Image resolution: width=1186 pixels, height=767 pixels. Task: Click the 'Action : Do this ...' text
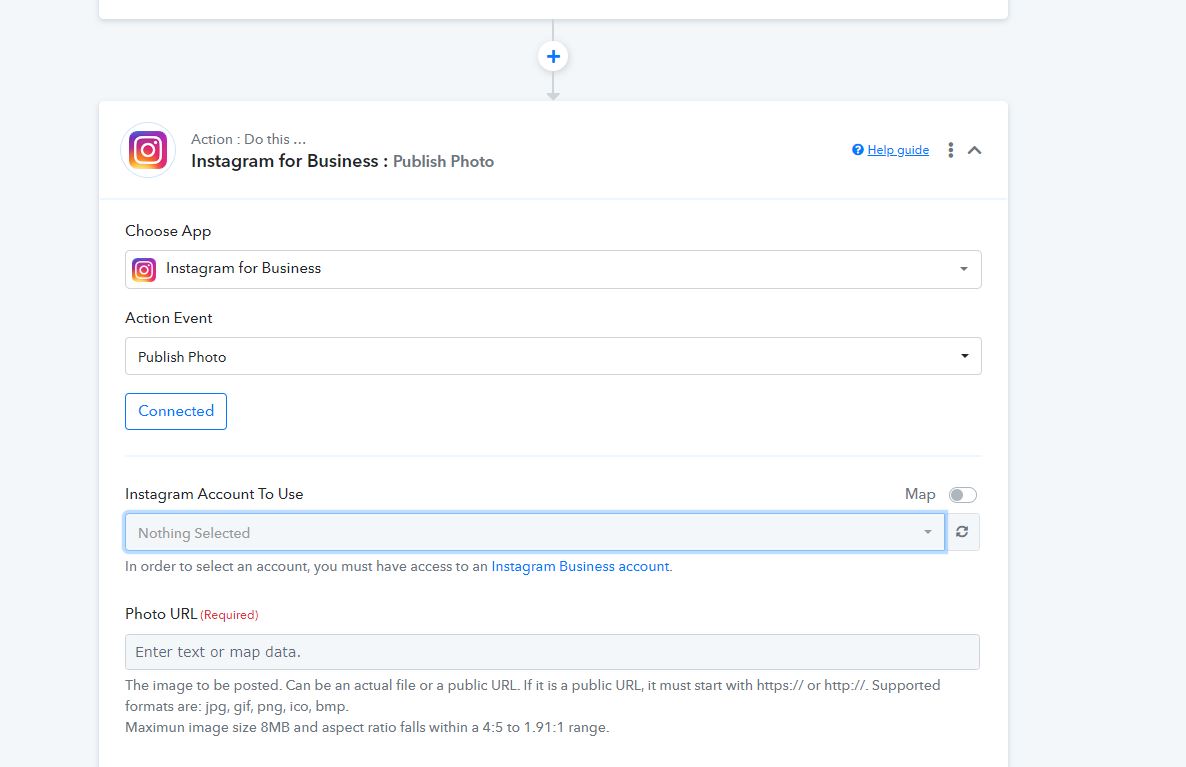pyautogui.click(x=248, y=139)
